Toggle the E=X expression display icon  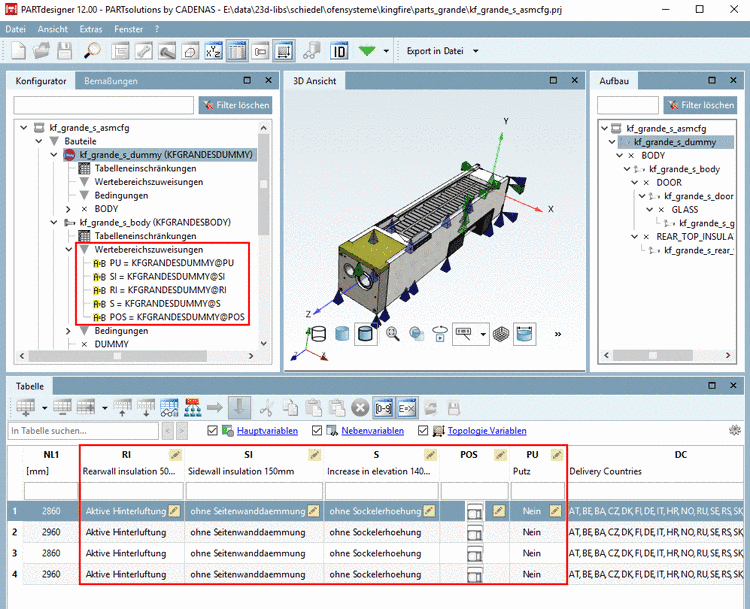tap(407, 408)
